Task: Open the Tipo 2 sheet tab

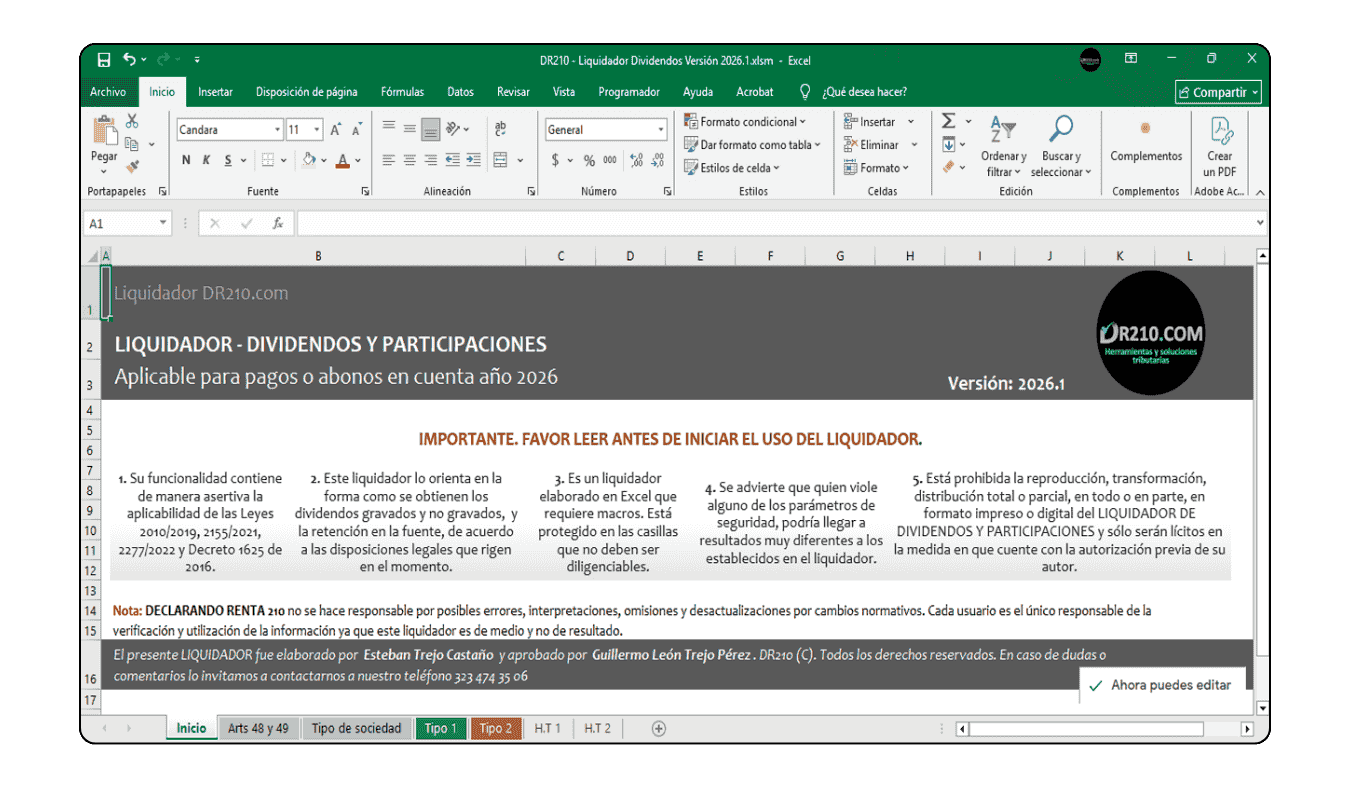Action: click(496, 728)
